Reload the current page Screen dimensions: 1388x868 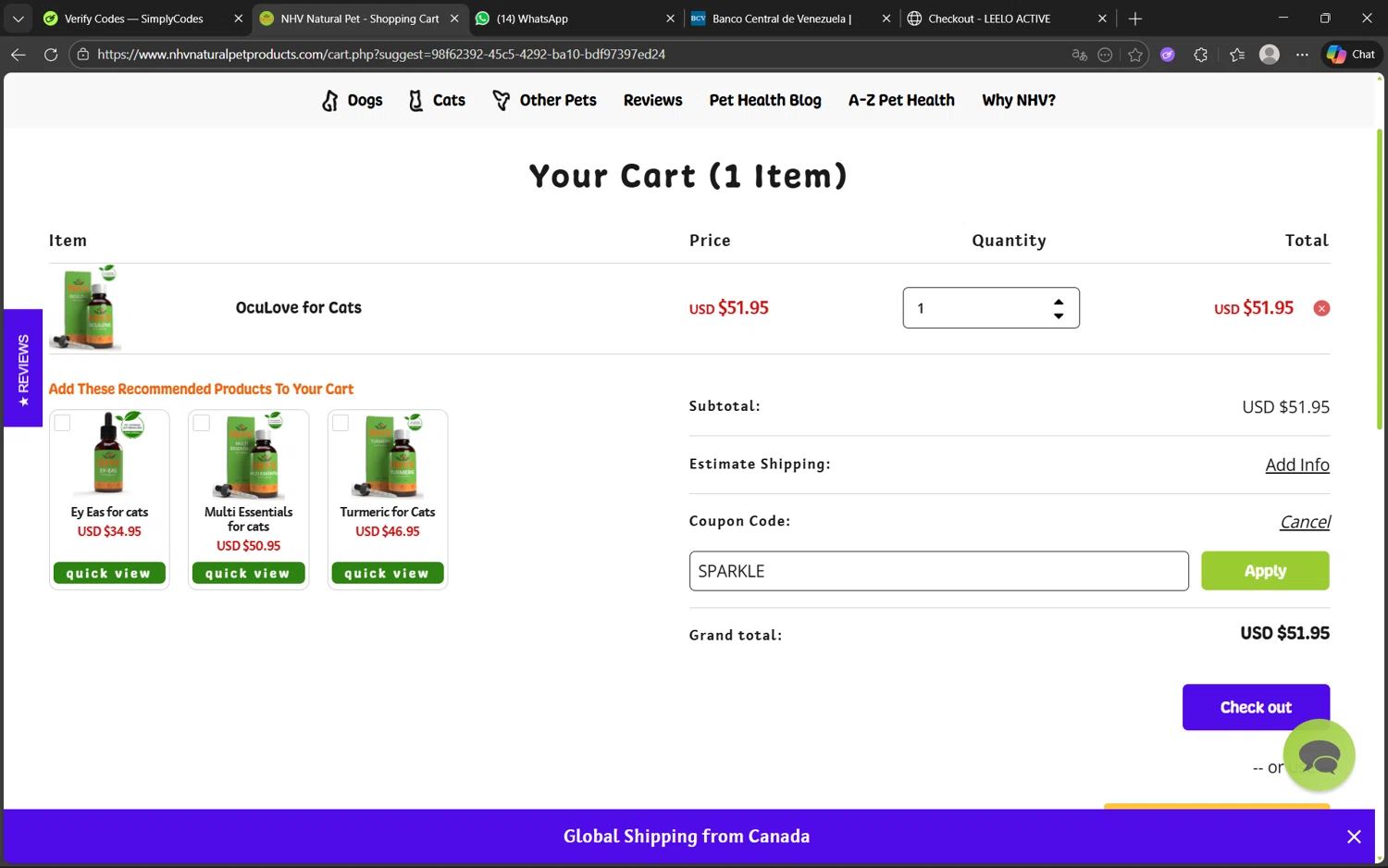click(x=51, y=55)
